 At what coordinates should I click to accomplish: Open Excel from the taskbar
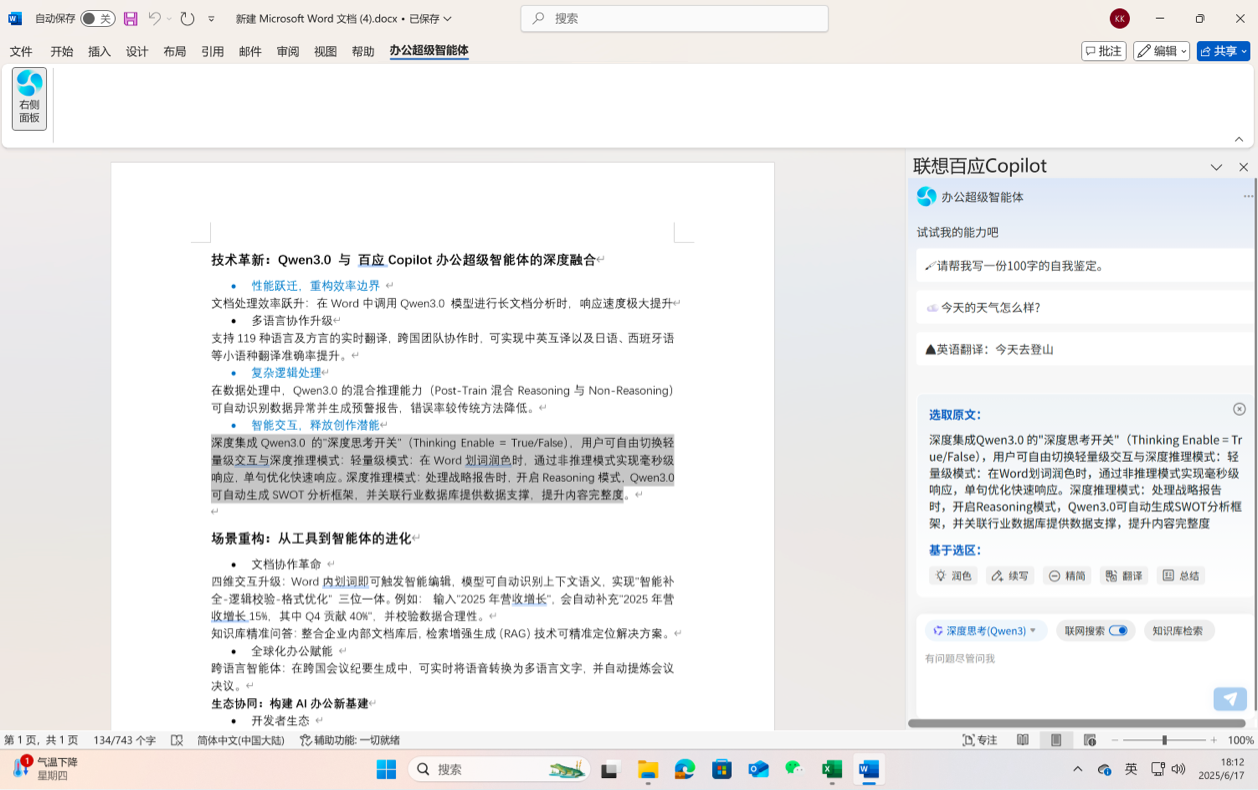(832, 769)
